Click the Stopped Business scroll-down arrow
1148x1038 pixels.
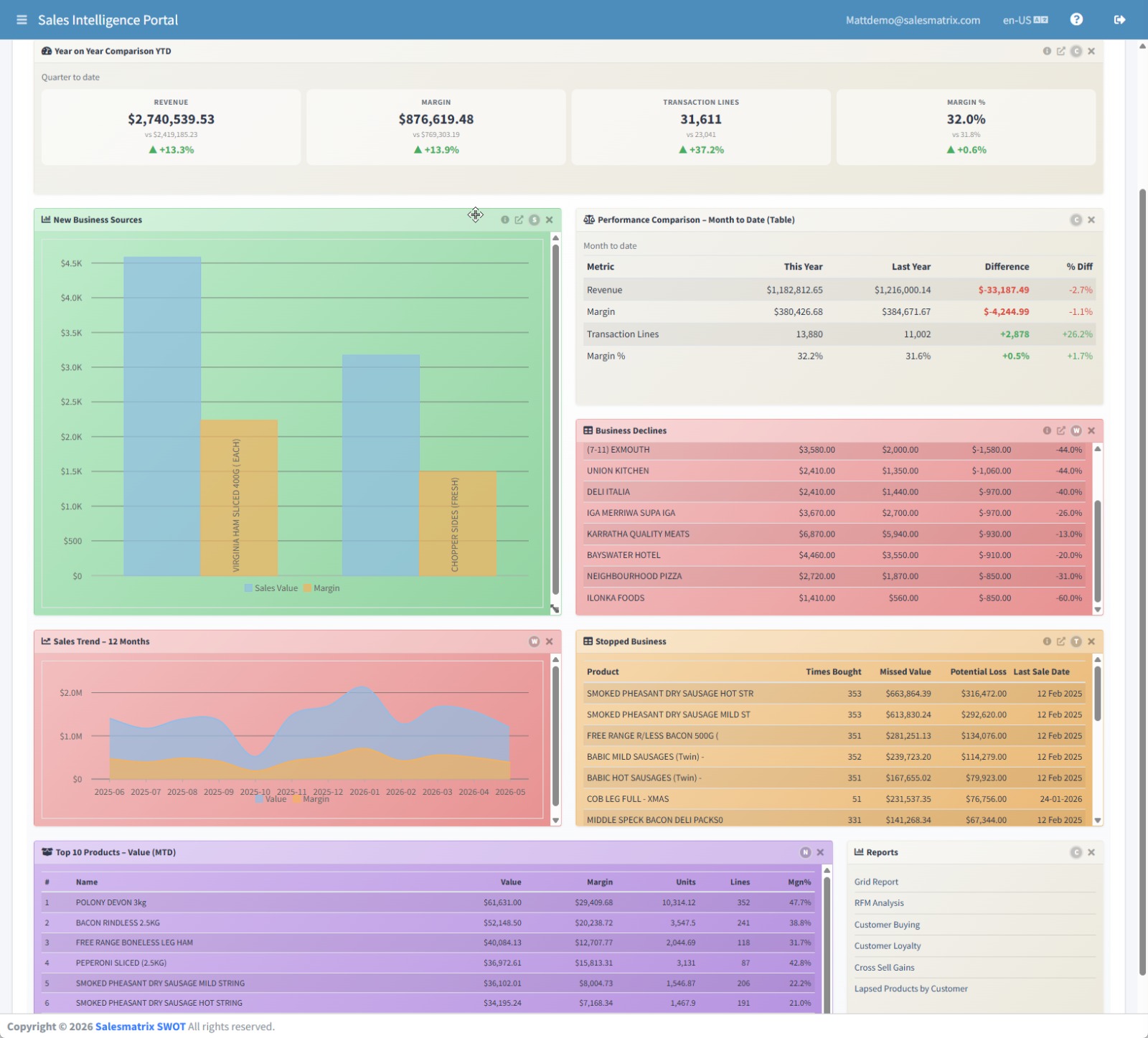point(1097,820)
